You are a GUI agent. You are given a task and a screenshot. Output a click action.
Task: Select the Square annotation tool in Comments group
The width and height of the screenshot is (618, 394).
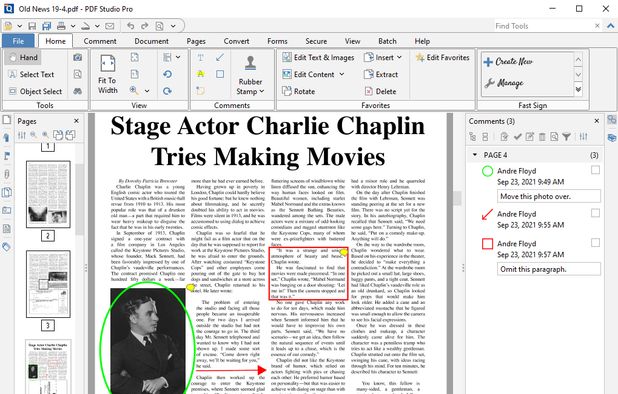coord(220,74)
